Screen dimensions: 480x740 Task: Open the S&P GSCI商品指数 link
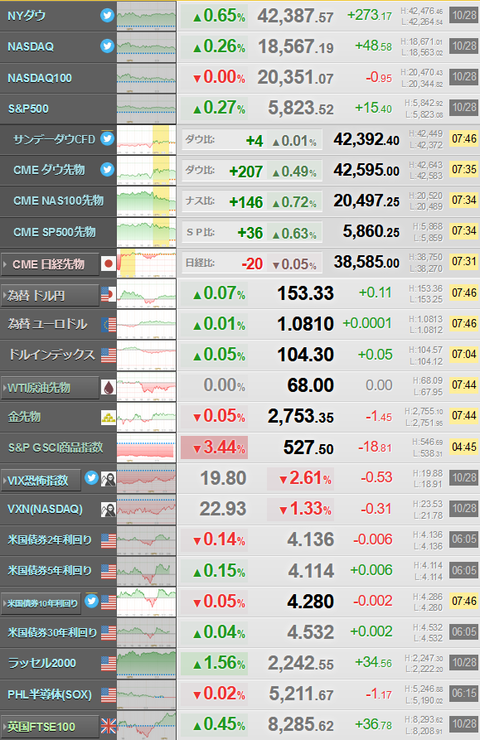(x=55, y=447)
